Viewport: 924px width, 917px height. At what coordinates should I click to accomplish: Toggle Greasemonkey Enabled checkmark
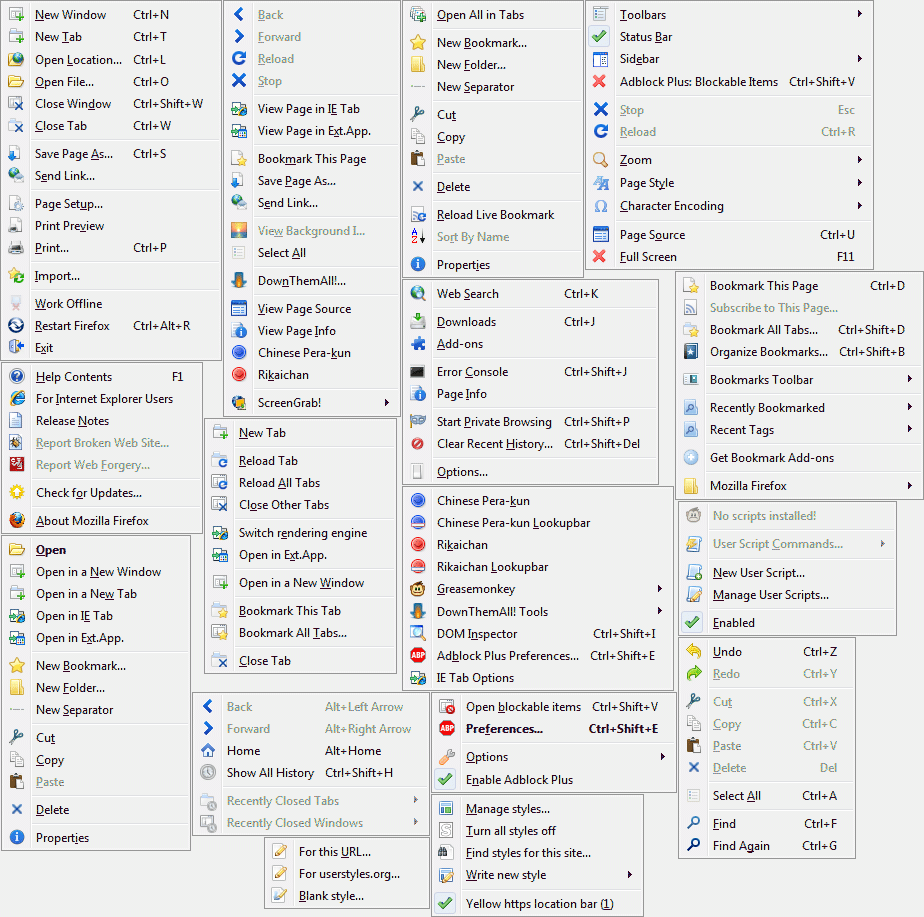694,622
